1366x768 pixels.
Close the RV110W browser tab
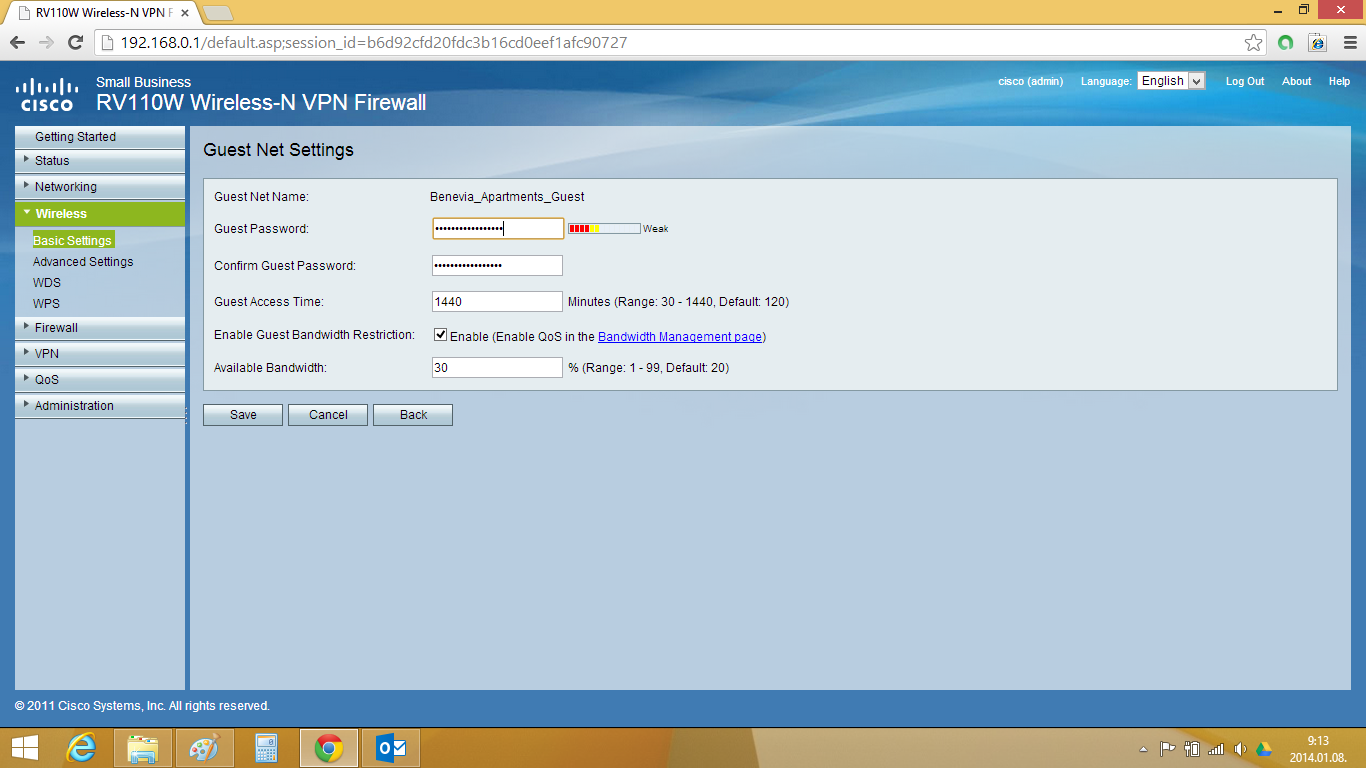(184, 13)
